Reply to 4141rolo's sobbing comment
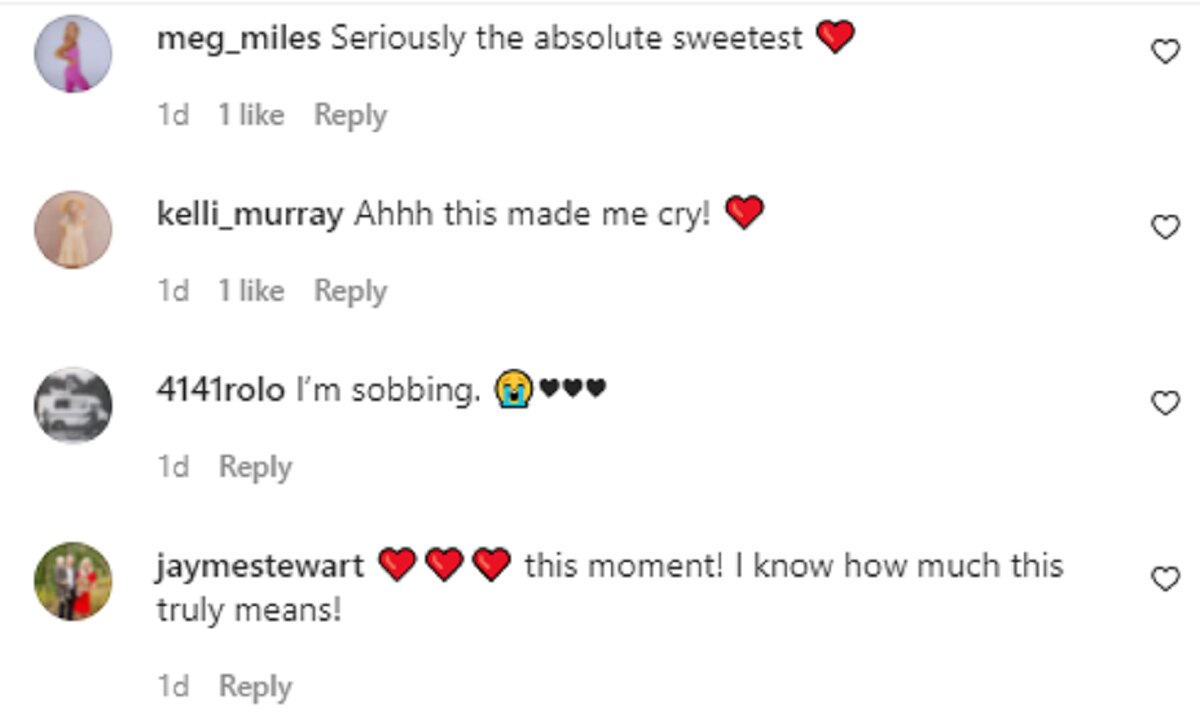Screen dimensions: 1200x716 coord(255,467)
